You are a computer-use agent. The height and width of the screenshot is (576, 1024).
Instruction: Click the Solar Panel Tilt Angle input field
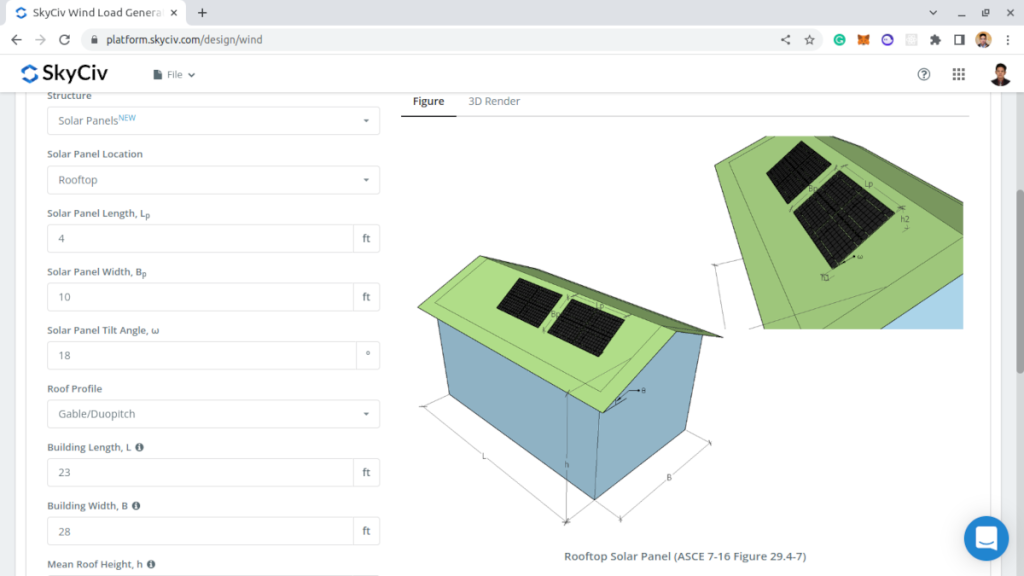coord(199,355)
